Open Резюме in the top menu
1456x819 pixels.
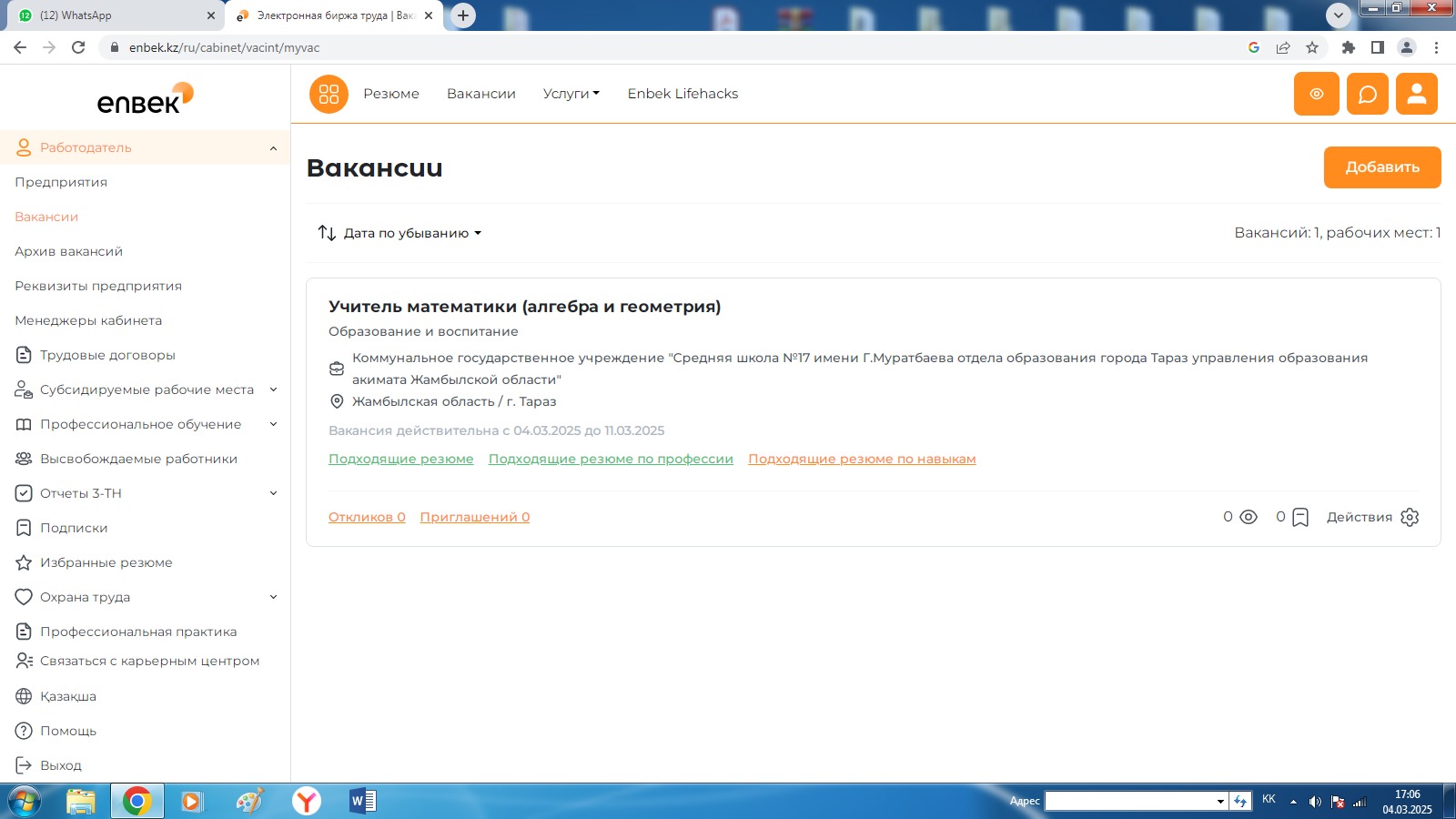click(x=391, y=94)
